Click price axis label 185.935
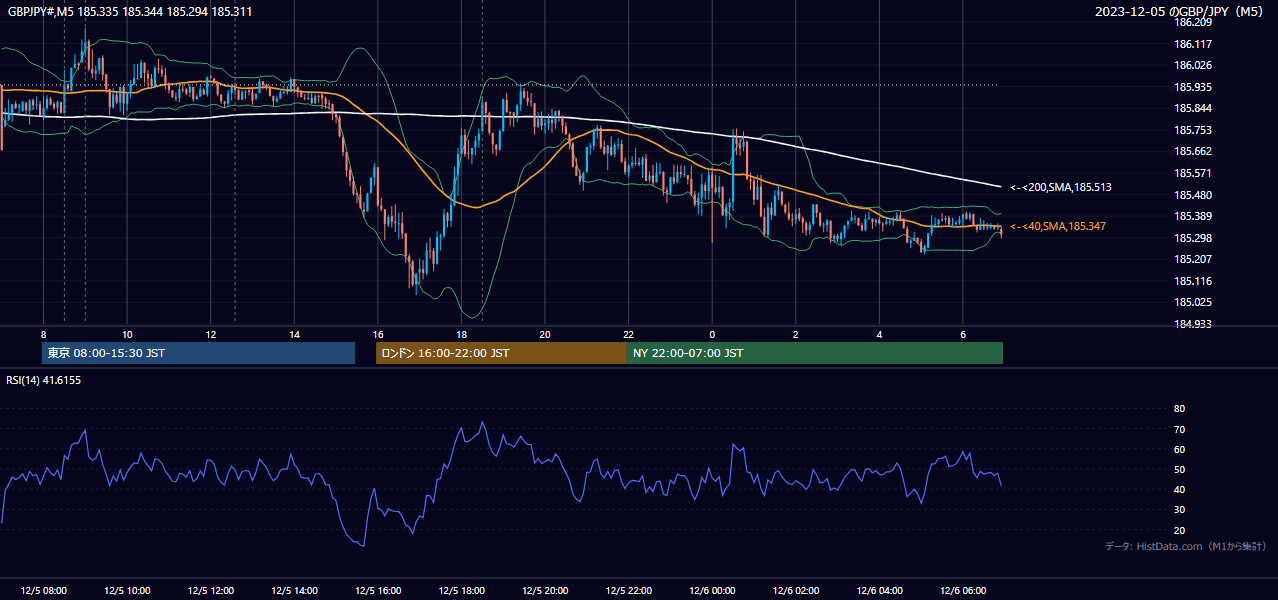The image size is (1278, 600). point(1193,88)
